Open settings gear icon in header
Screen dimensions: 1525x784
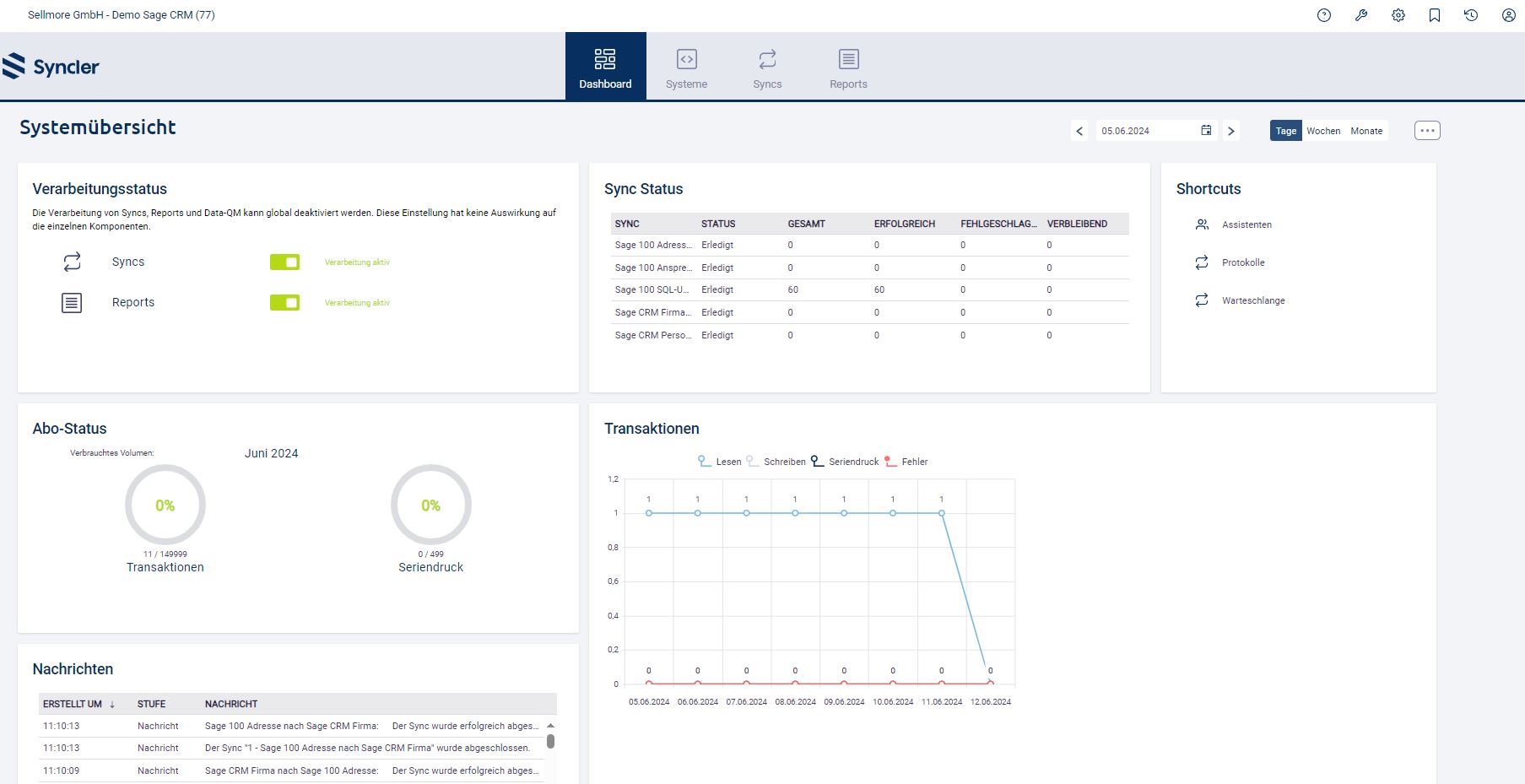click(x=1398, y=15)
